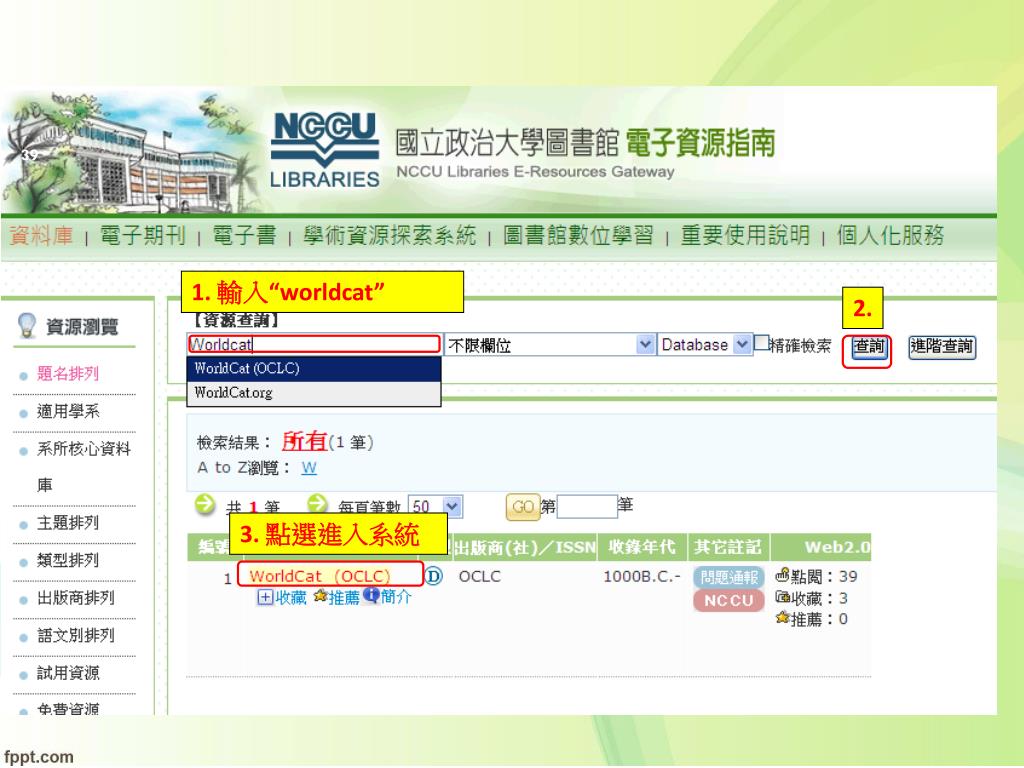Select 類型排列 in sidebar
Screen dimensions: 1024x768
pos(68,560)
